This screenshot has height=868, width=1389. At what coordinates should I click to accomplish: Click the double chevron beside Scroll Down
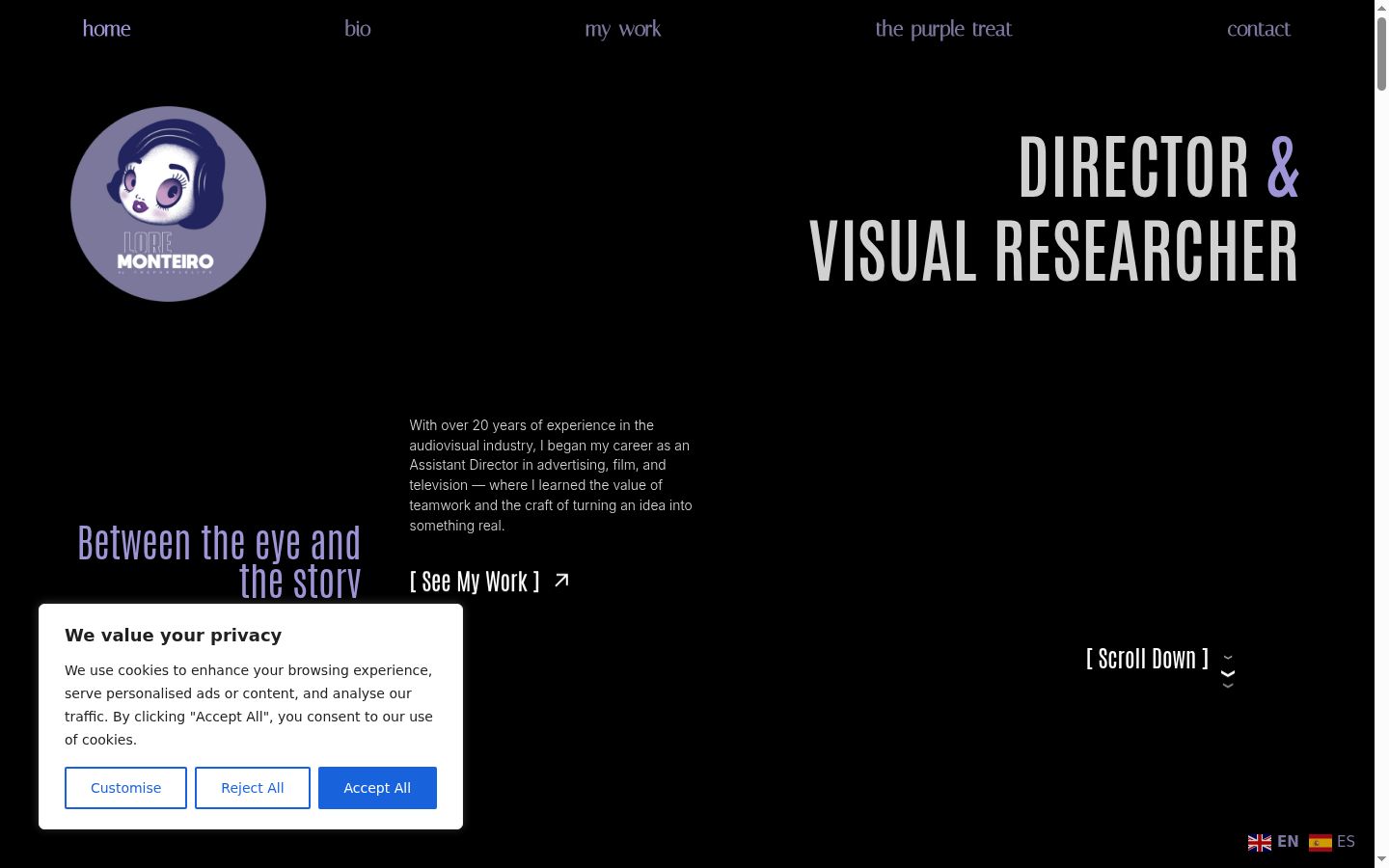(1228, 671)
